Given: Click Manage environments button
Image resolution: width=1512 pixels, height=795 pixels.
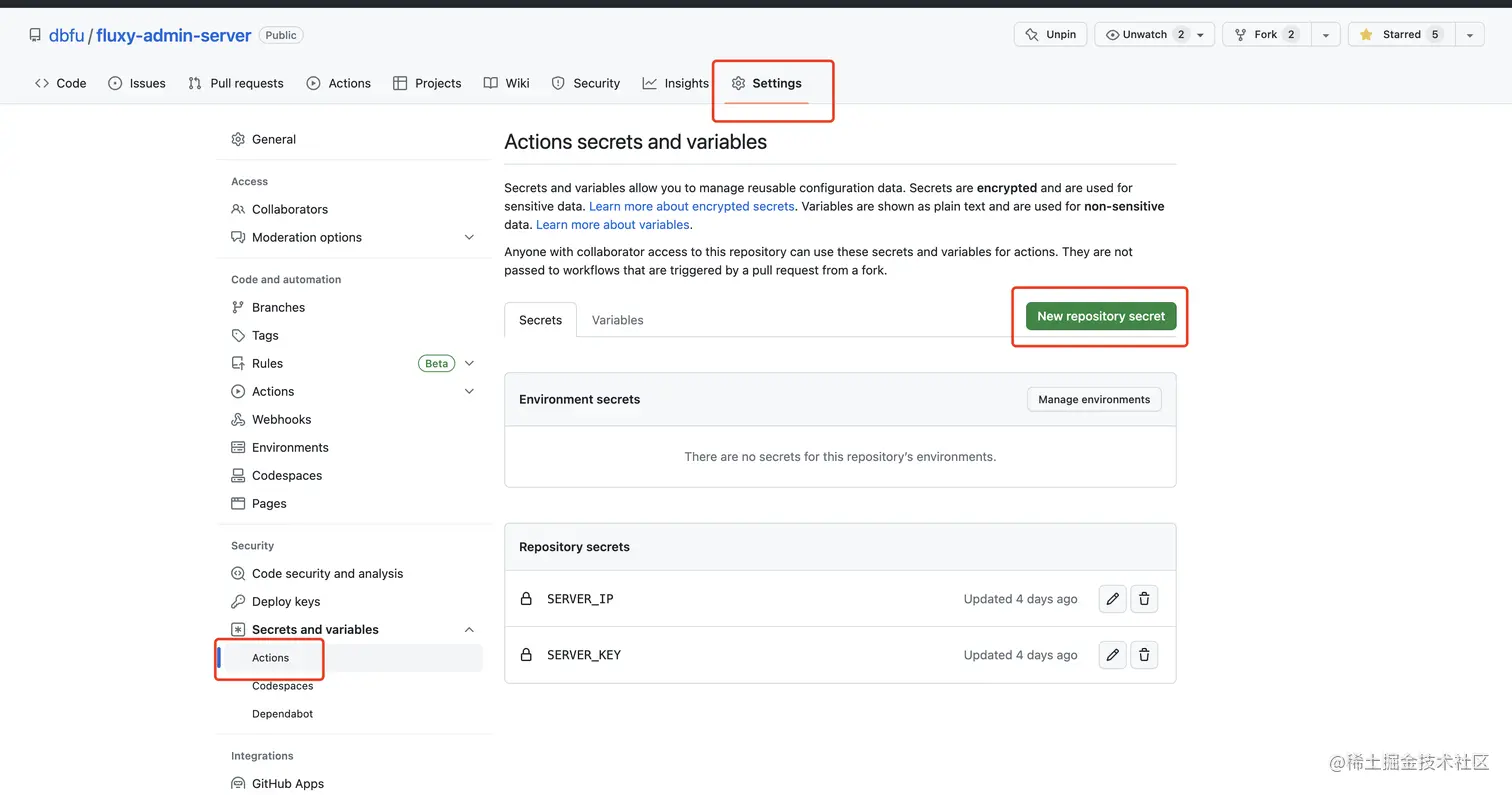Looking at the screenshot, I should pyautogui.click(x=1094, y=399).
